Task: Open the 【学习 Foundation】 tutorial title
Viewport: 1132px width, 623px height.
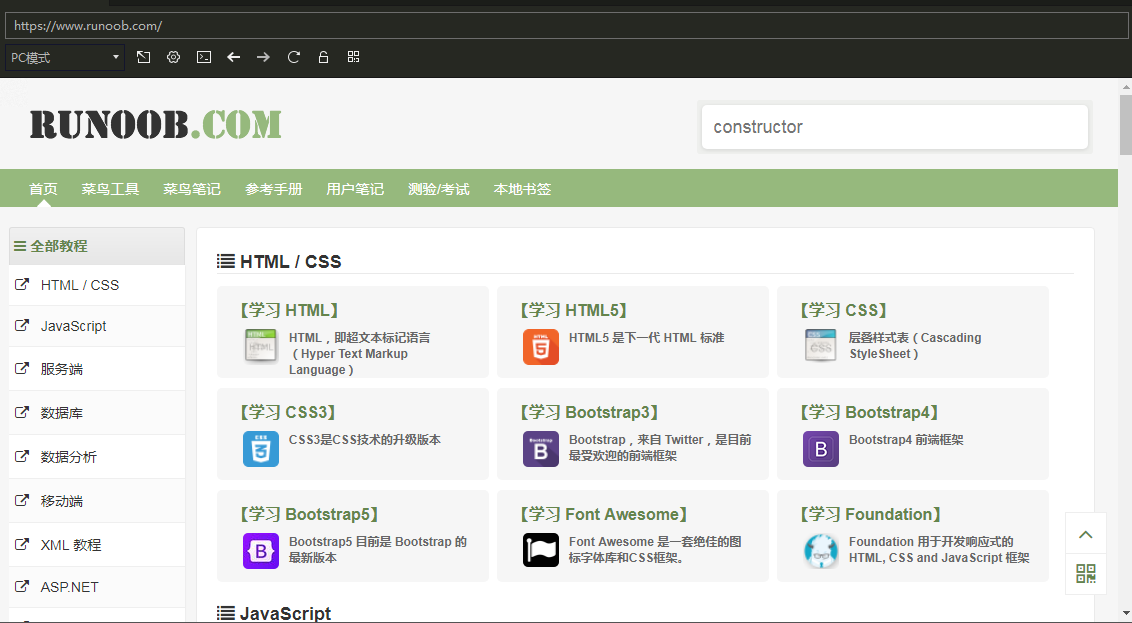Action: click(871, 514)
